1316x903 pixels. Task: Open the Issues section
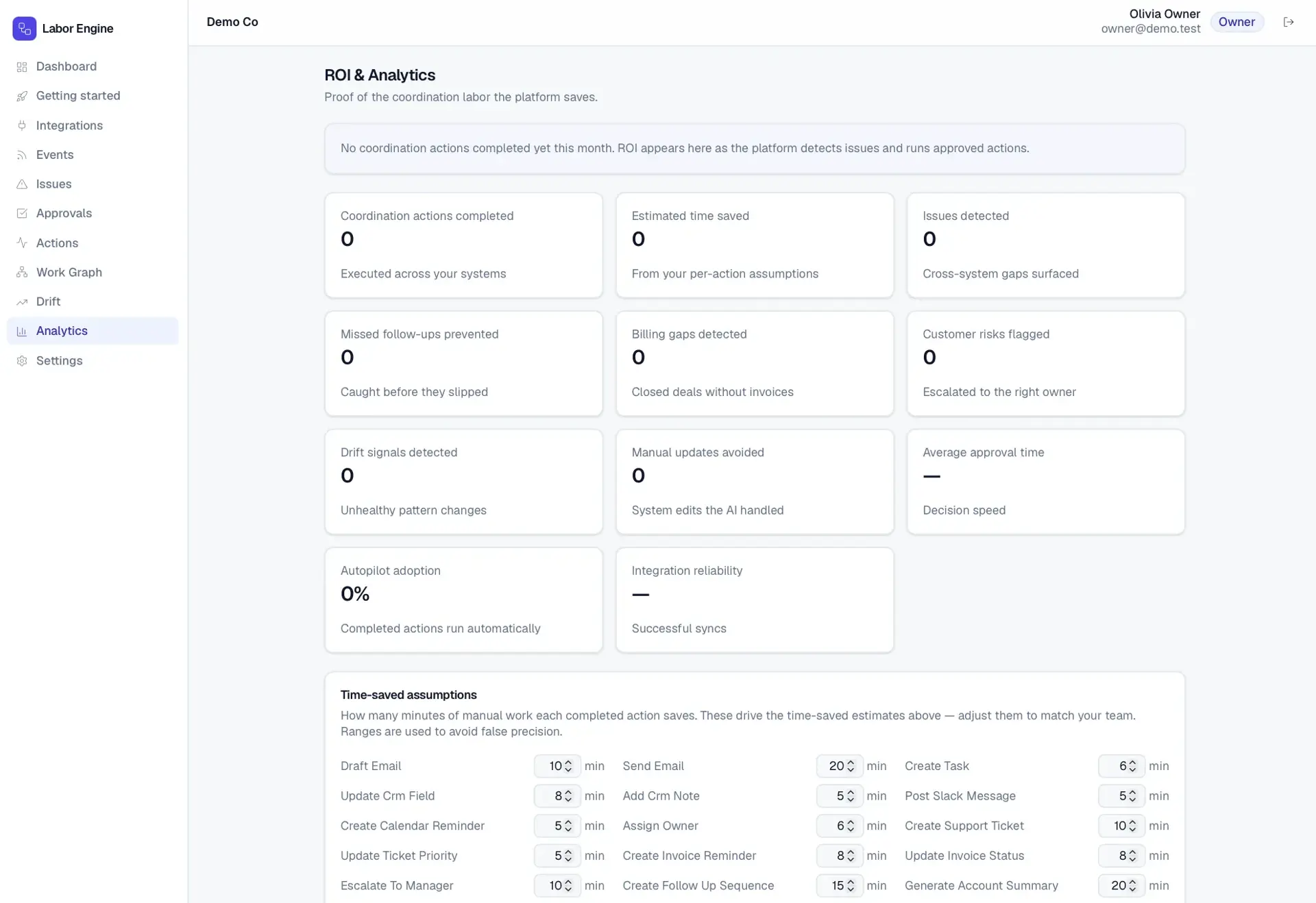pyautogui.click(x=93, y=184)
